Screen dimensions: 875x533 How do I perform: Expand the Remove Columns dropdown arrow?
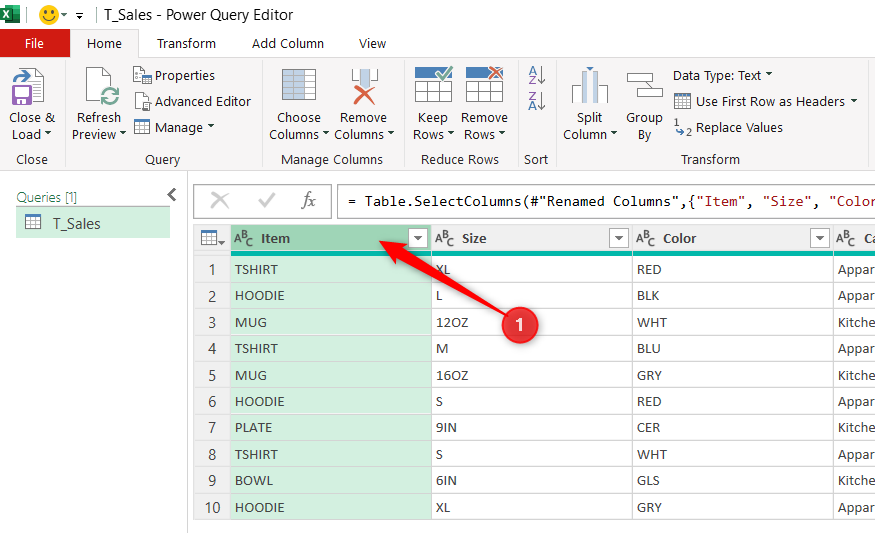coord(391,133)
